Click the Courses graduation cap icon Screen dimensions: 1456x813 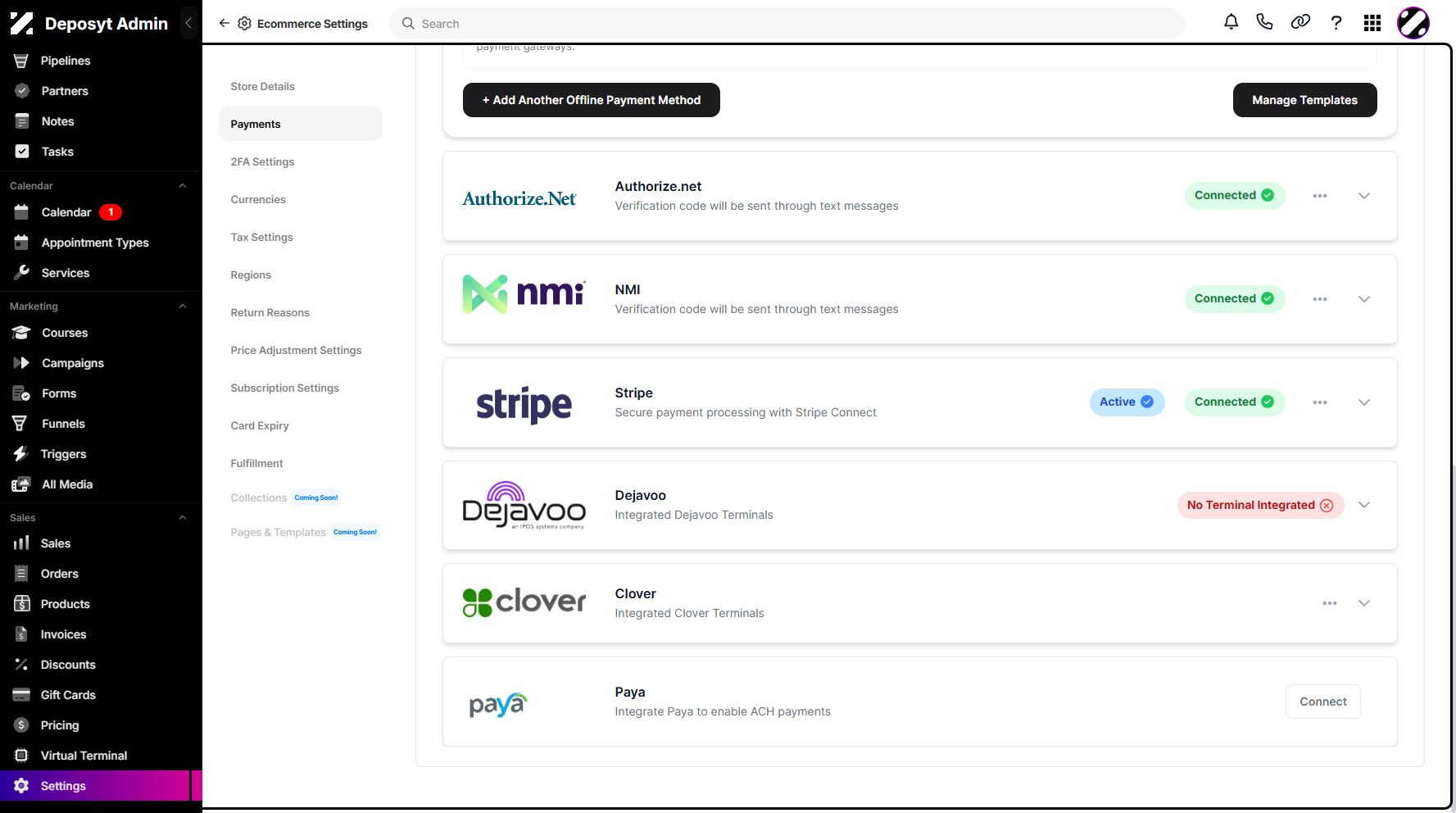click(x=21, y=333)
